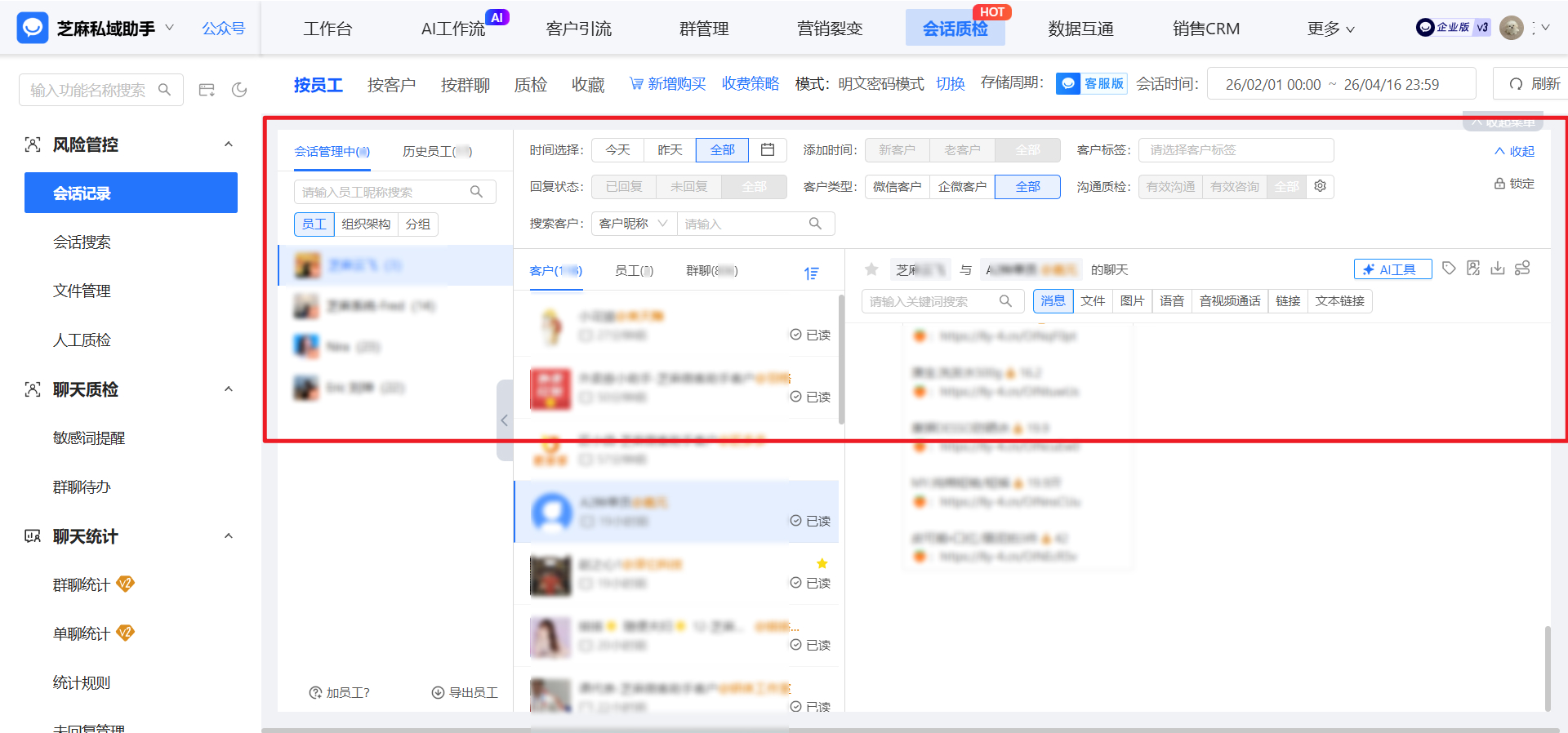Switch to the 收藏 view
Screen dimensions: 1568x733
click(x=587, y=85)
